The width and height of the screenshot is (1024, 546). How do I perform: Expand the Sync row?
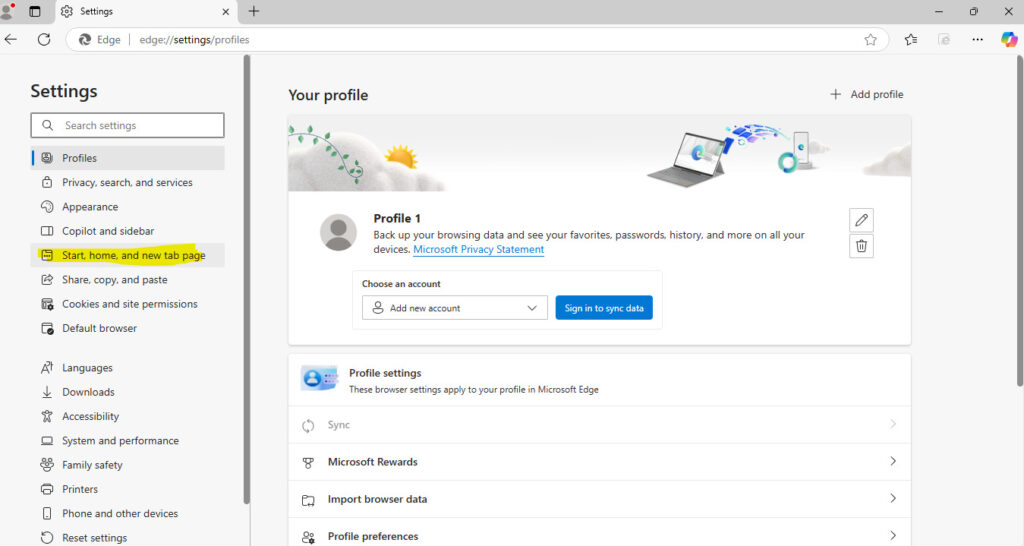click(600, 425)
